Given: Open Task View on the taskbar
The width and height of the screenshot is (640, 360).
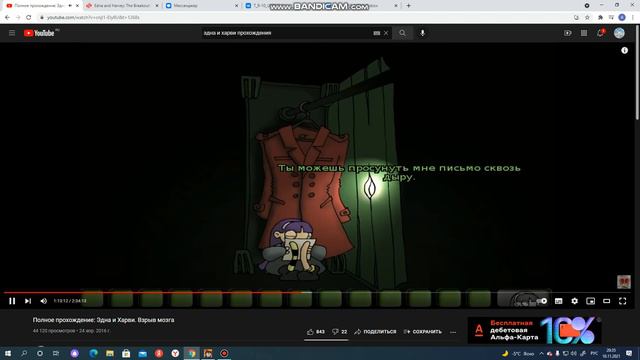Looking at the screenshot, I should click(x=56, y=353).
